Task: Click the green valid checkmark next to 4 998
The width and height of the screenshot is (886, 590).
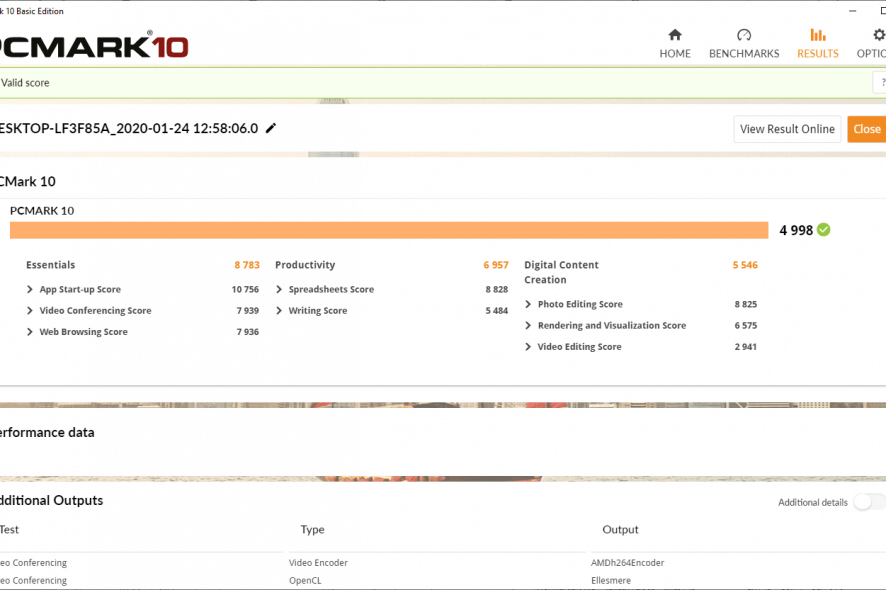Action: [x=824, y=229]
